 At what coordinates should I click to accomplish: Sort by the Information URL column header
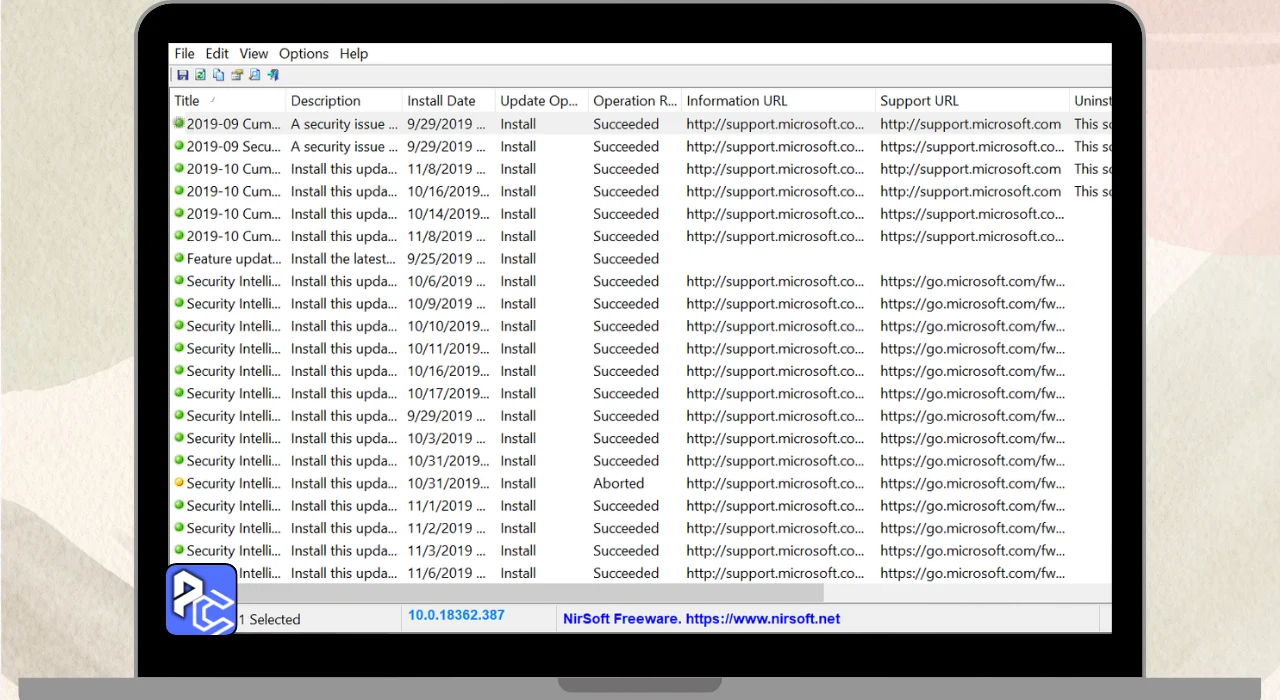(x=778, y=101)
